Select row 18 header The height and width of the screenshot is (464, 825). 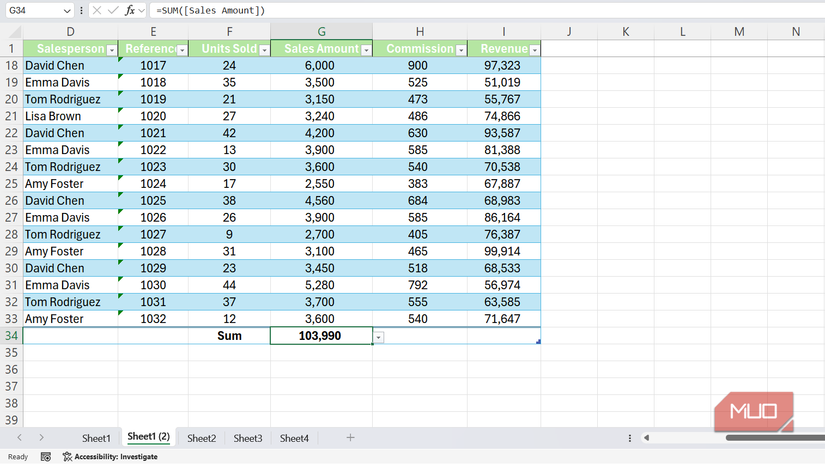tap(11, 66)
